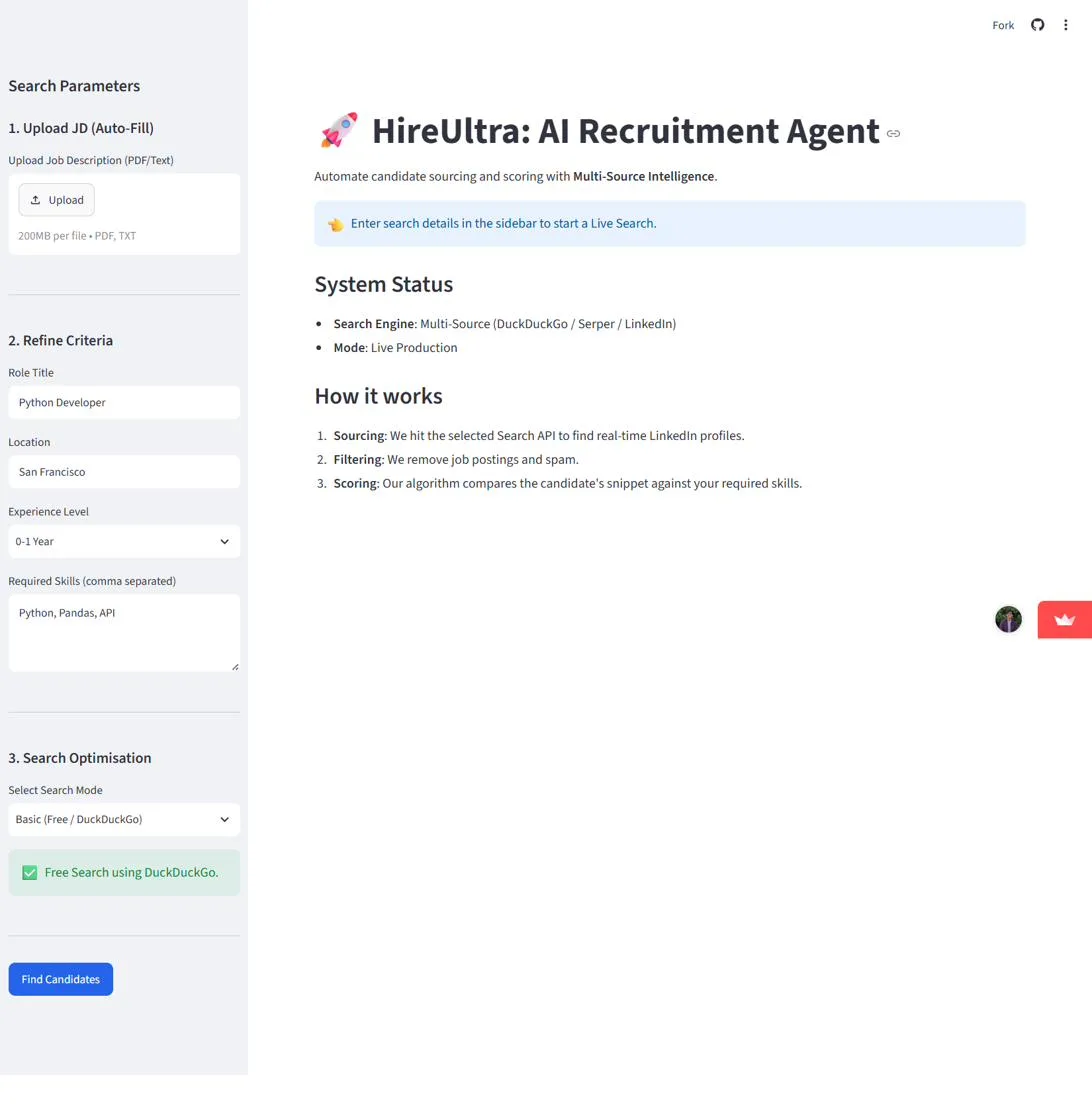This screenshot has height=1120, width=1092.
Task: Open the creator profile avatar
Action: click(x=1008, y=619)
